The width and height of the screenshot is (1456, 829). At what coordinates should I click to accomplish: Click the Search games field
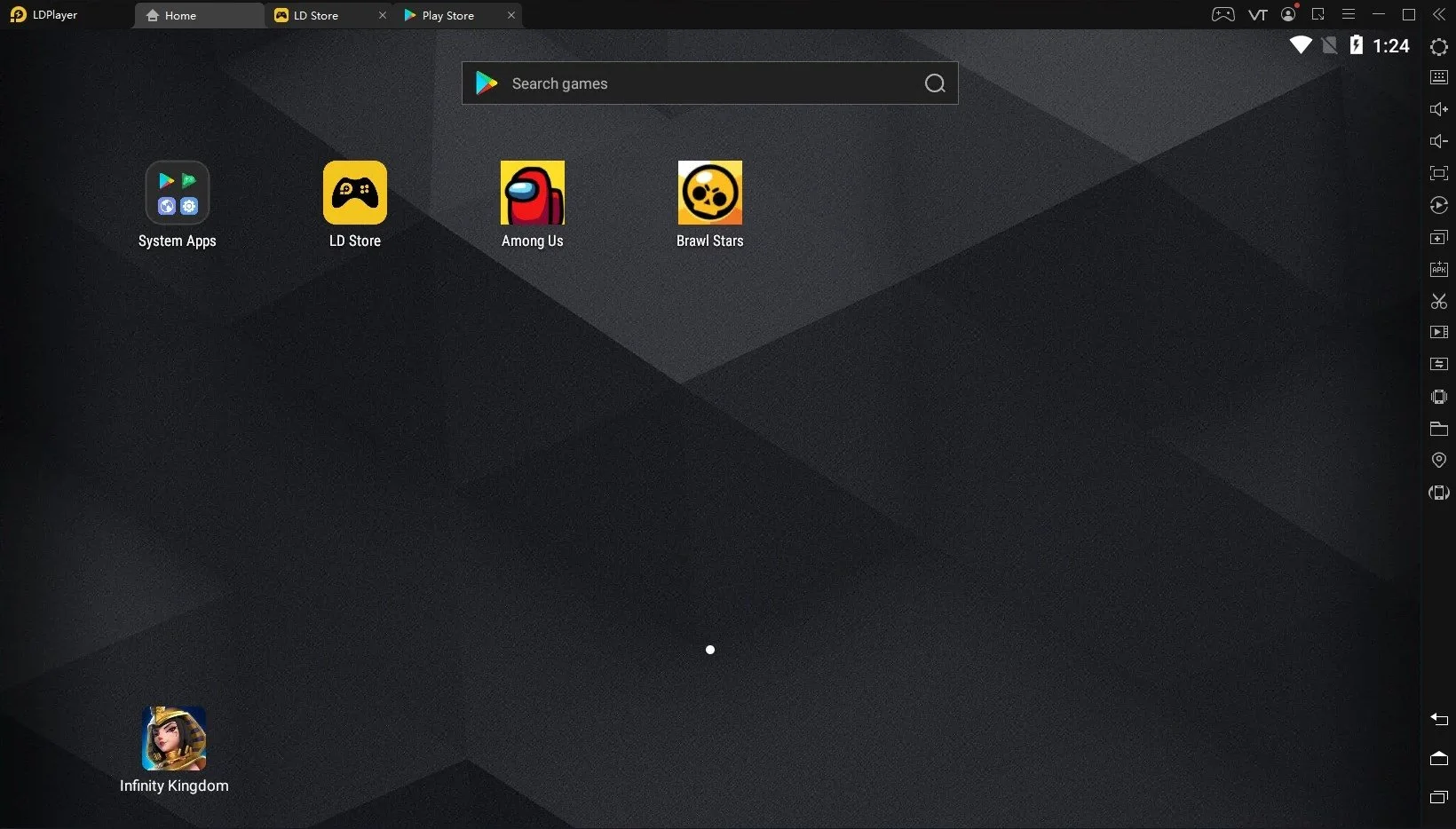click(x=709, y=83)
